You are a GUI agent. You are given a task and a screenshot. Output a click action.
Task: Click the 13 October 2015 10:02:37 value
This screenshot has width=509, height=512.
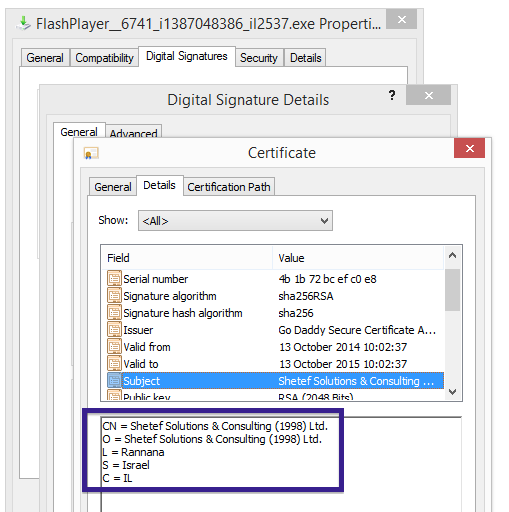pyautogui.click(x=343, y=364)
